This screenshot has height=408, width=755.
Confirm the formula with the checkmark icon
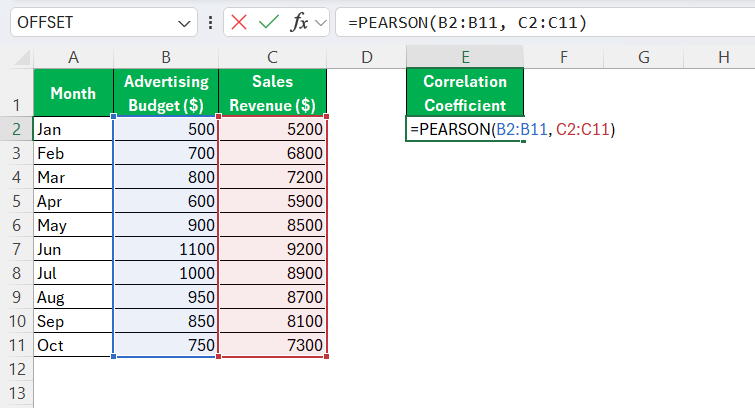[269, 22]
